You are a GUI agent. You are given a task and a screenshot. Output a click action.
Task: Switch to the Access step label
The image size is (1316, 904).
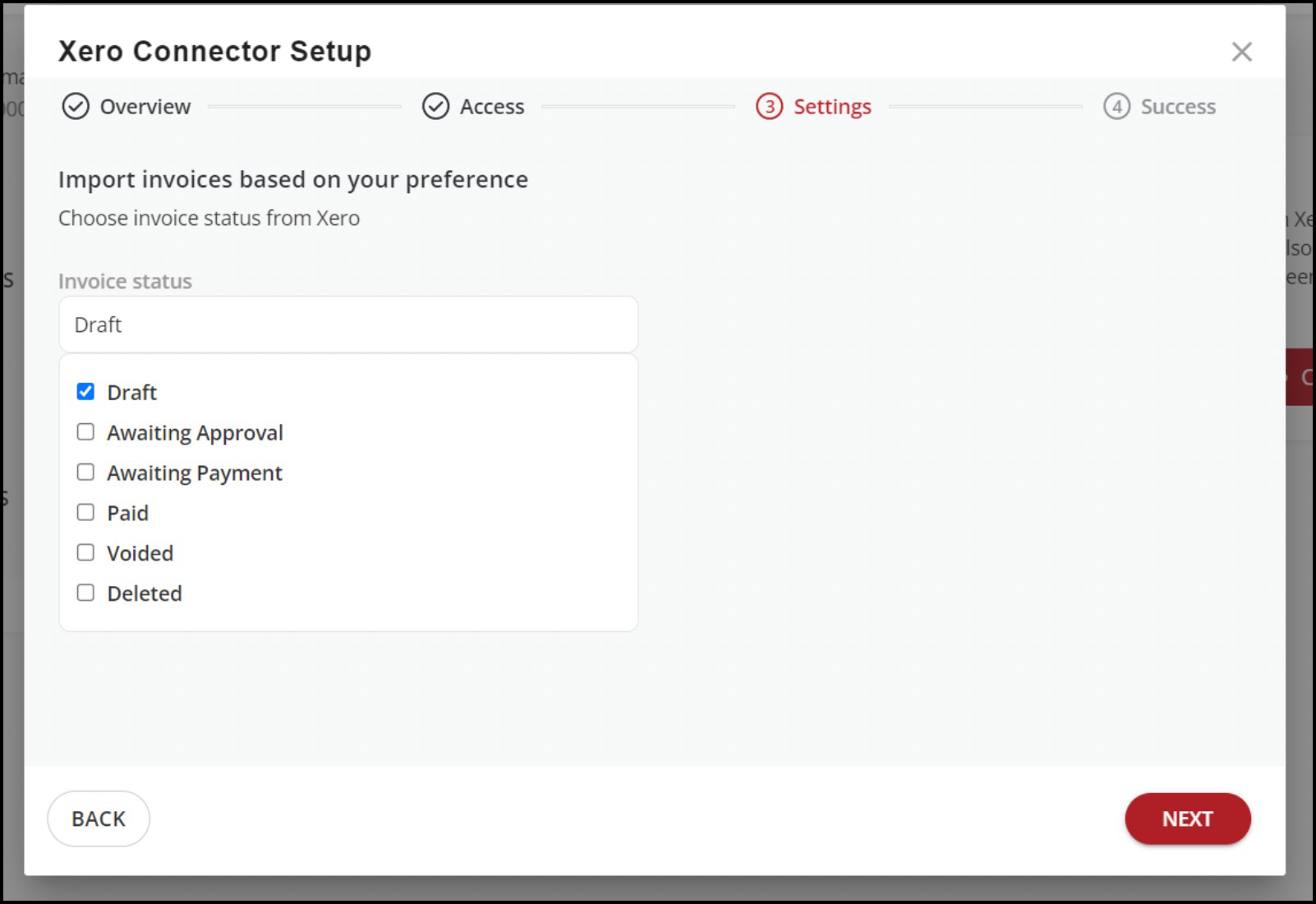click(491, 107)
